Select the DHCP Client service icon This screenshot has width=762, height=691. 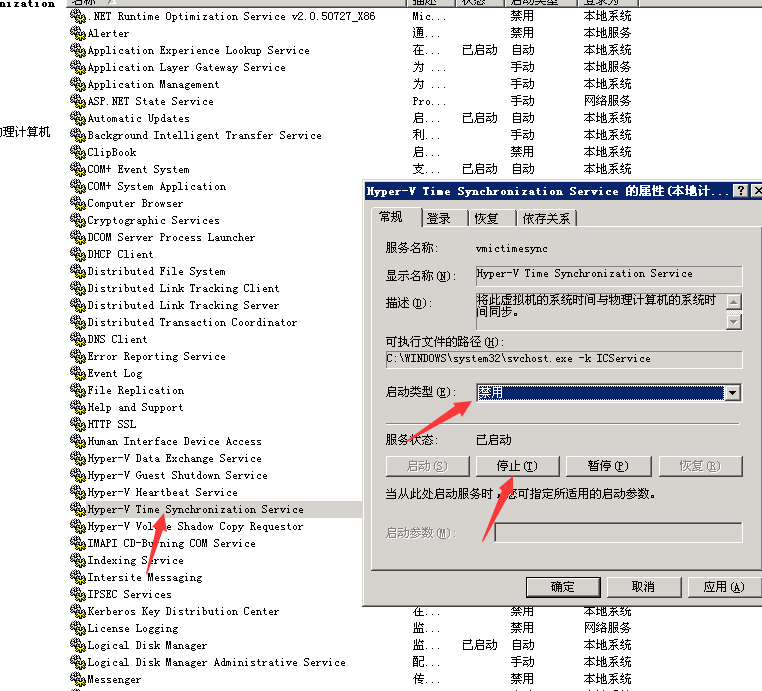78,254
